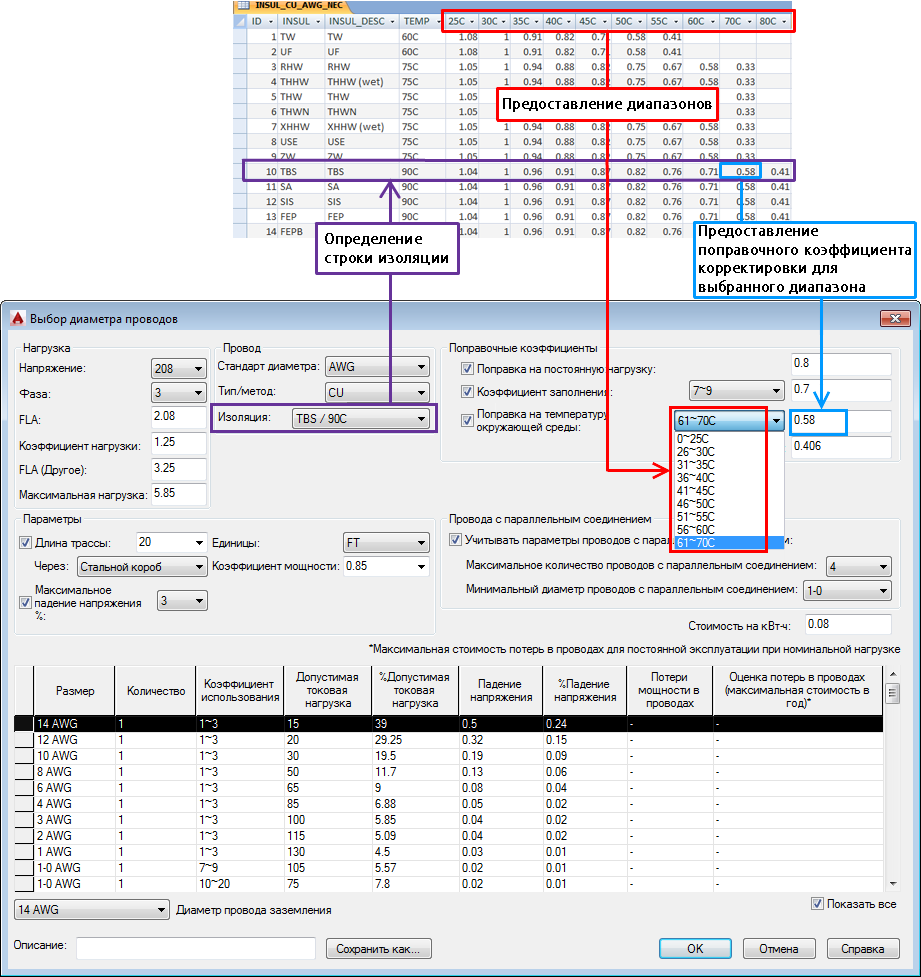The image size is (921, 977).
Task: Click row selector for the 6 AWG row
Action: tap(24, 788)
